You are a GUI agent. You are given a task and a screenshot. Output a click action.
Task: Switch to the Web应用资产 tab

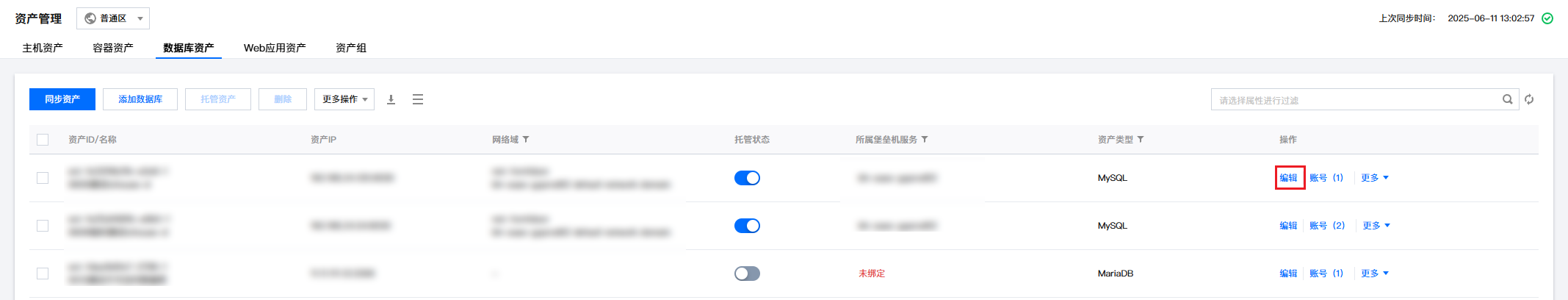click(x=275, y=48)
